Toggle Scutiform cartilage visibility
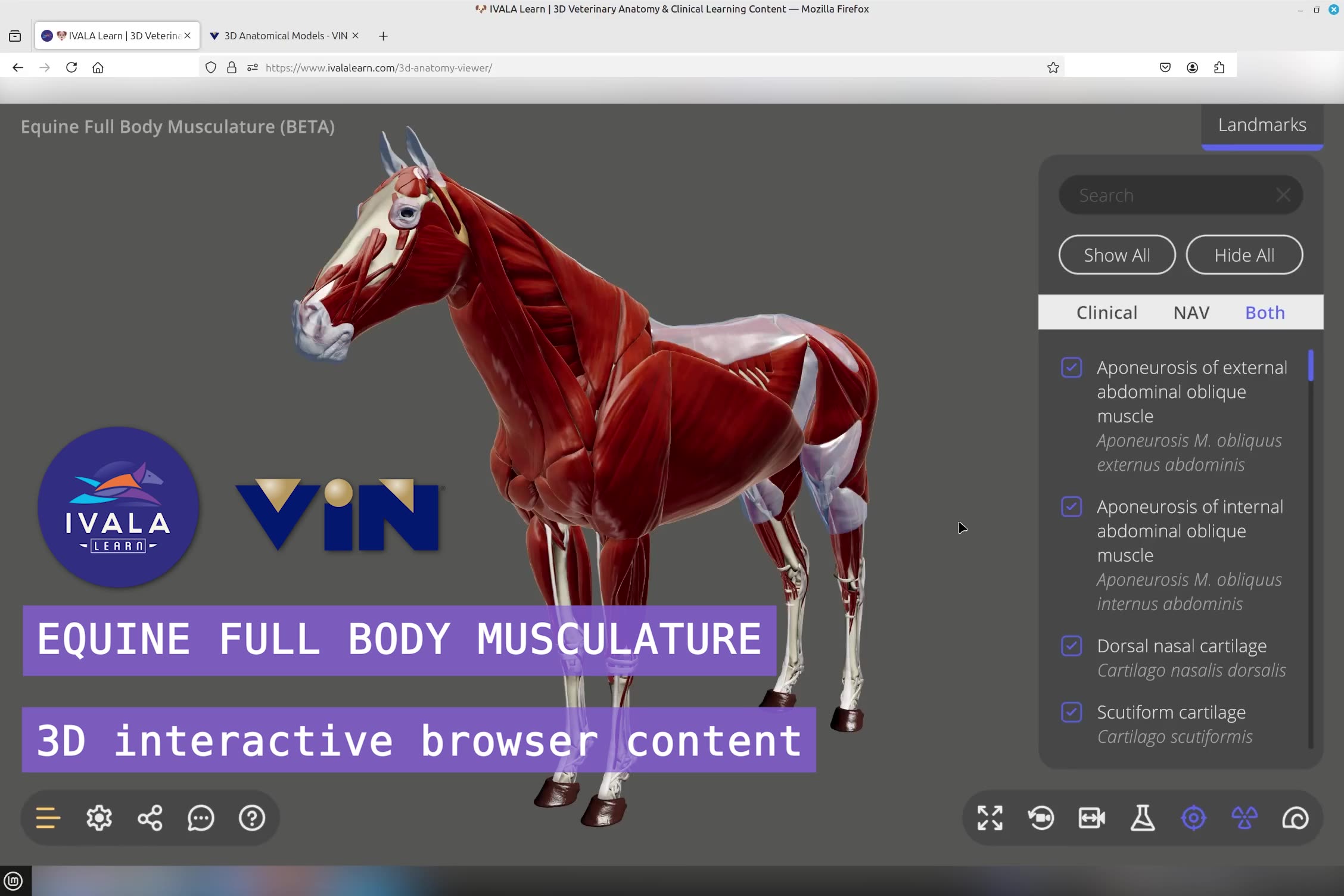1344x896 pixels. 1071,713
